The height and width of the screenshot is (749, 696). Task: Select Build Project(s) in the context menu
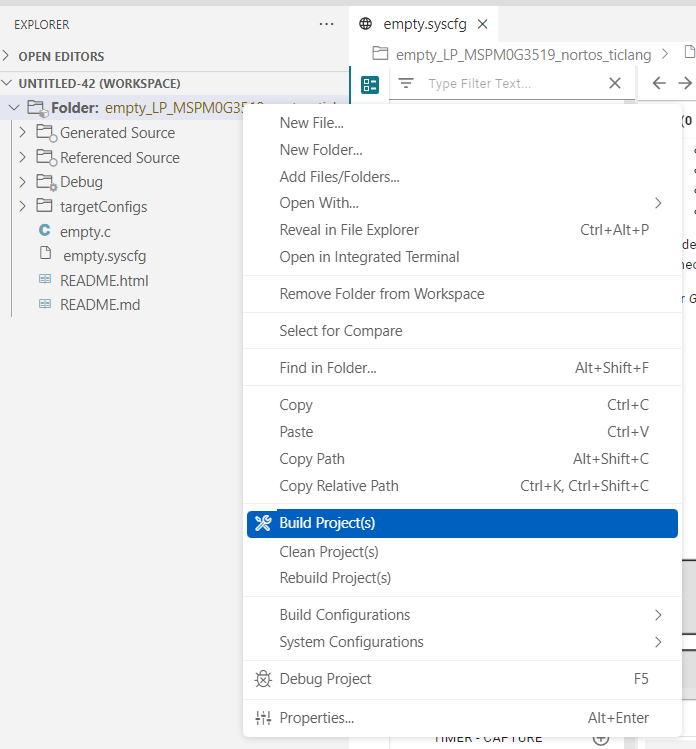[x=462, y=523]
